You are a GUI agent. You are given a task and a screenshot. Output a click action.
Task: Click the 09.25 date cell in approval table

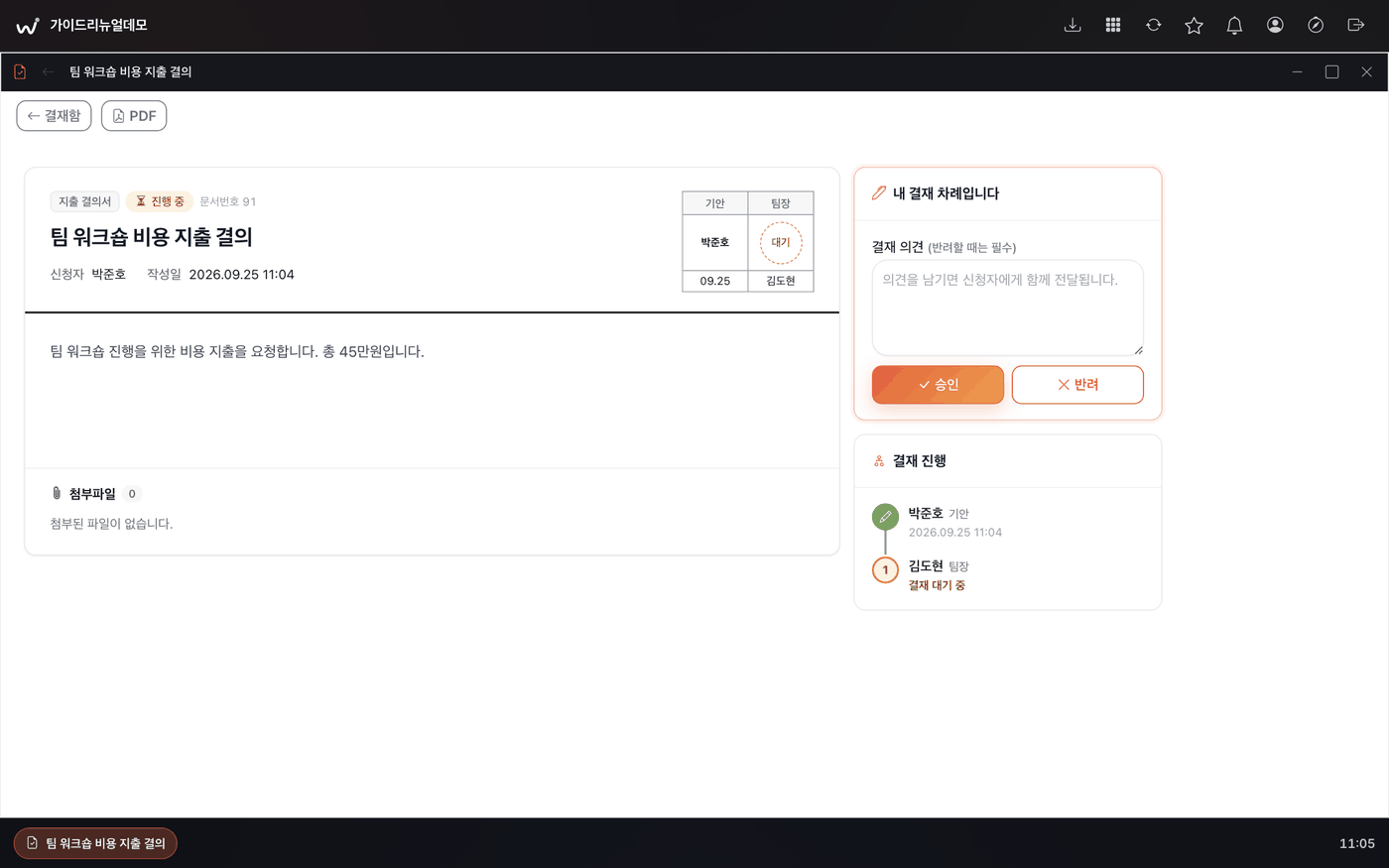715,281
